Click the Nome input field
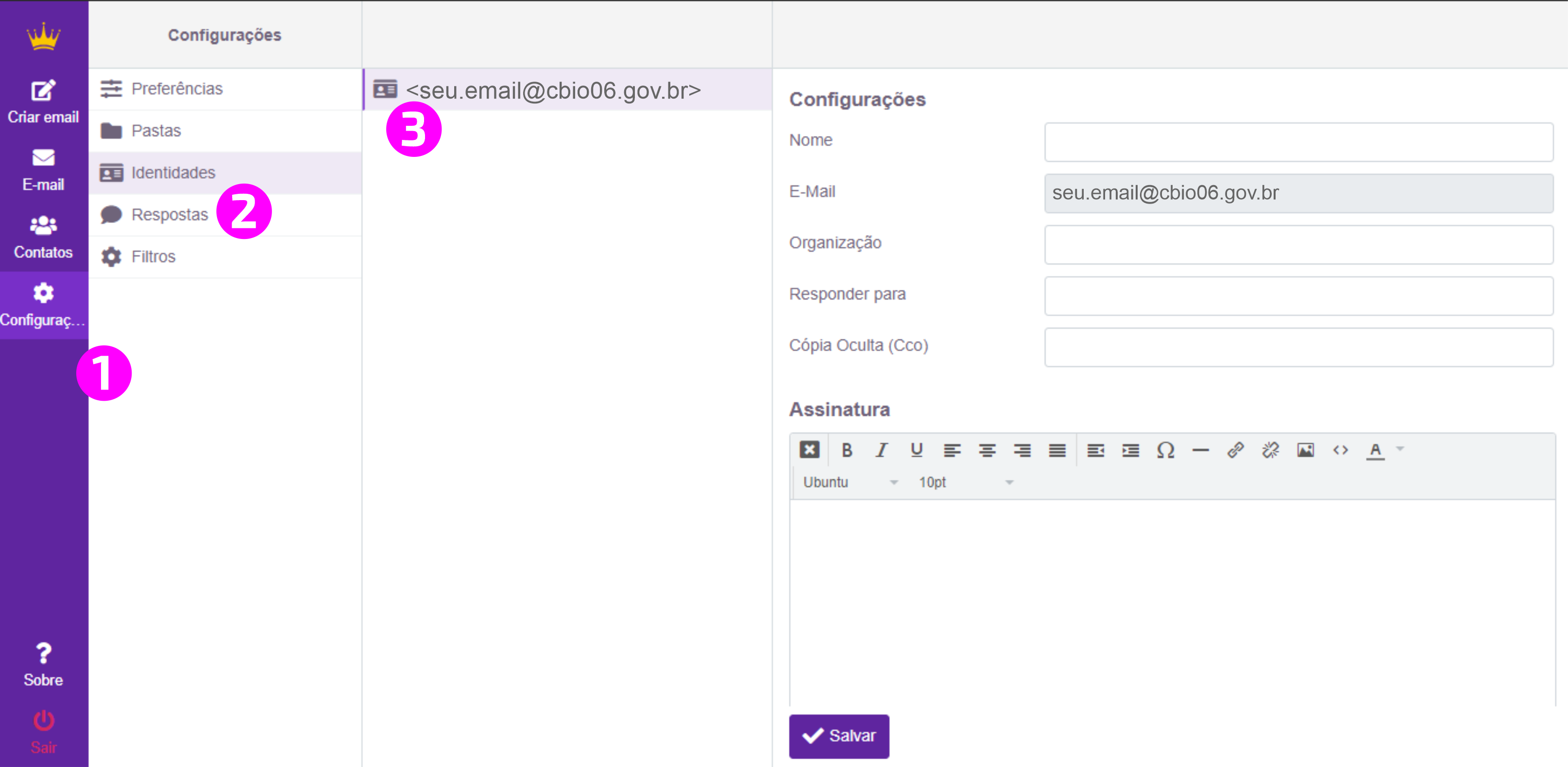Screen dimensions: 1568x767 click(x=1298, y=142)
